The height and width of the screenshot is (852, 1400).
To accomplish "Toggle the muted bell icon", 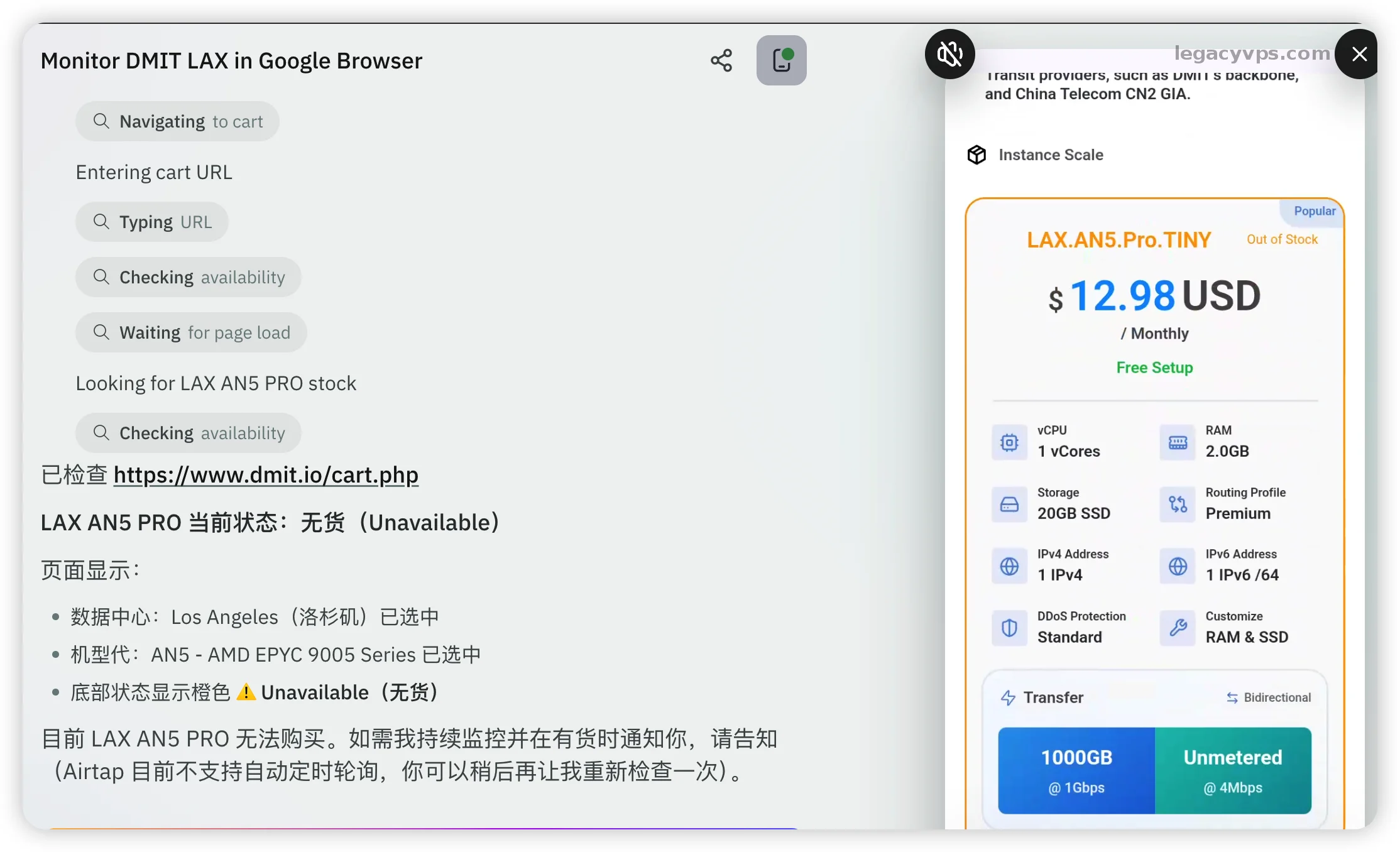I will [949, 54].
